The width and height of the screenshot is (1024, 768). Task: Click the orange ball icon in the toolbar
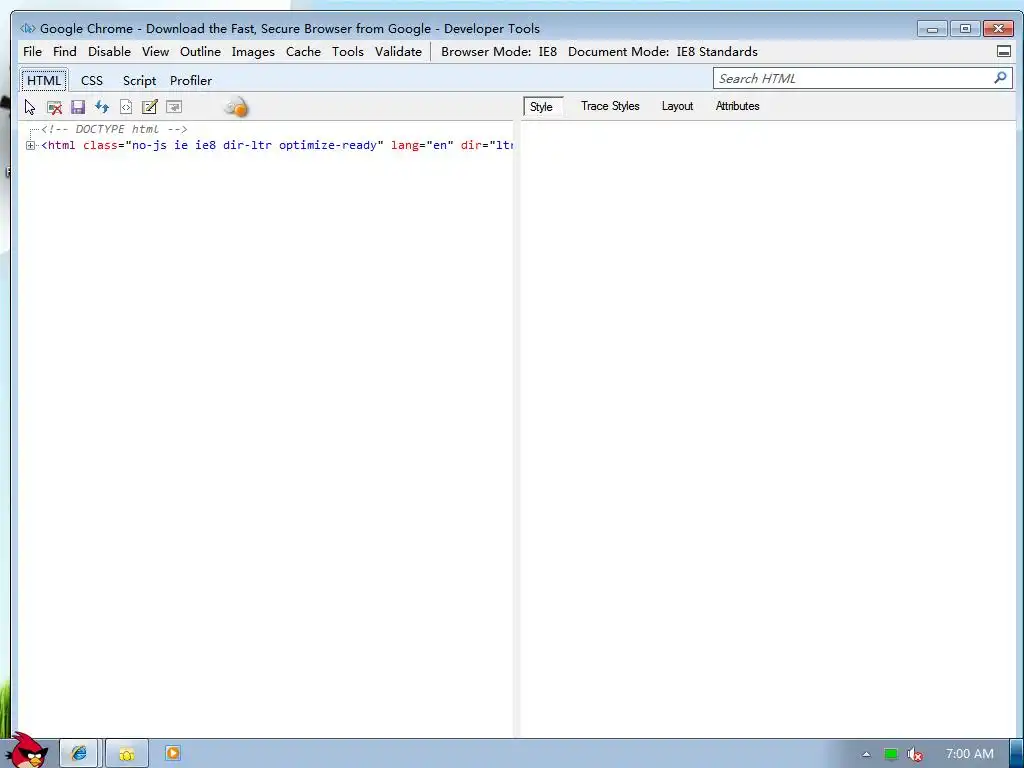pyautogui.click(x=236, y=107)
